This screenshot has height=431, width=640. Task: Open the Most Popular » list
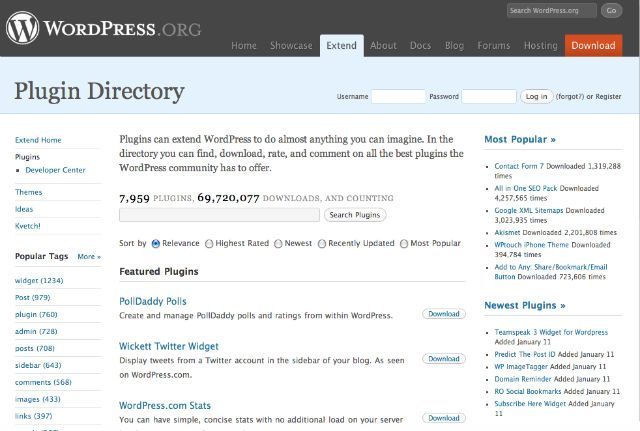coord(520,139)
